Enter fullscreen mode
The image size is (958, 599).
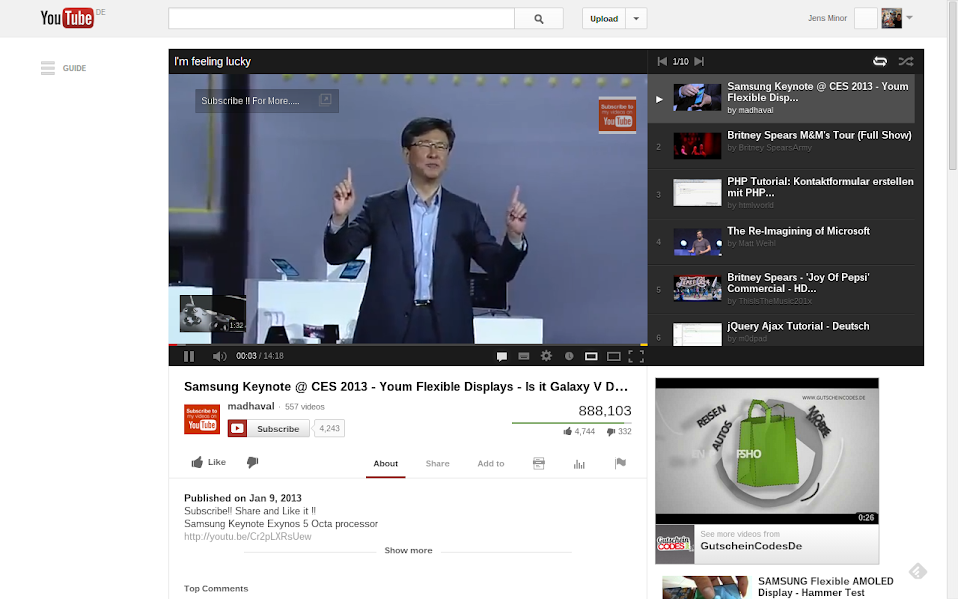pos(636,356)
